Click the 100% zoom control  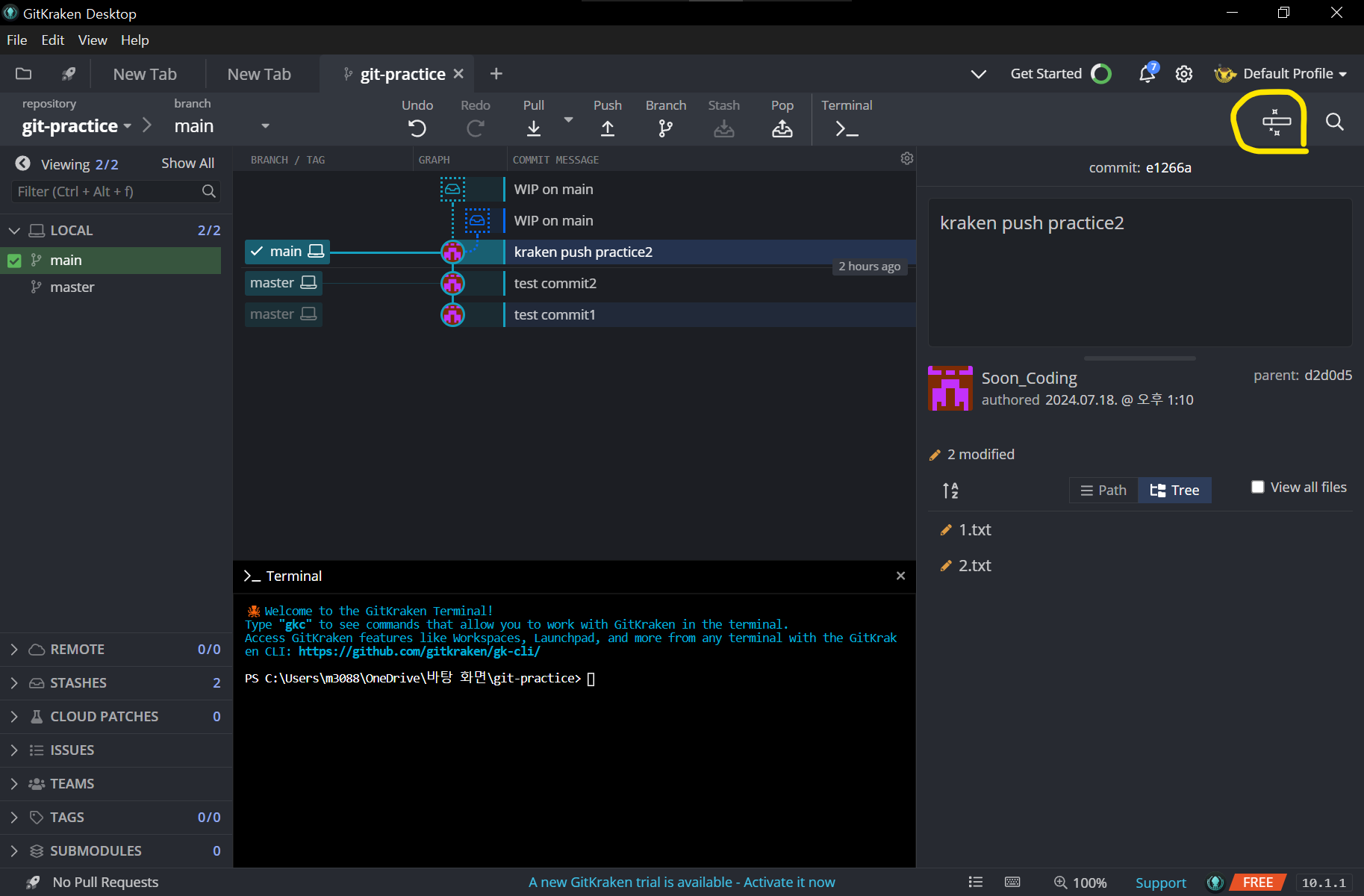tap(1080, 883)
